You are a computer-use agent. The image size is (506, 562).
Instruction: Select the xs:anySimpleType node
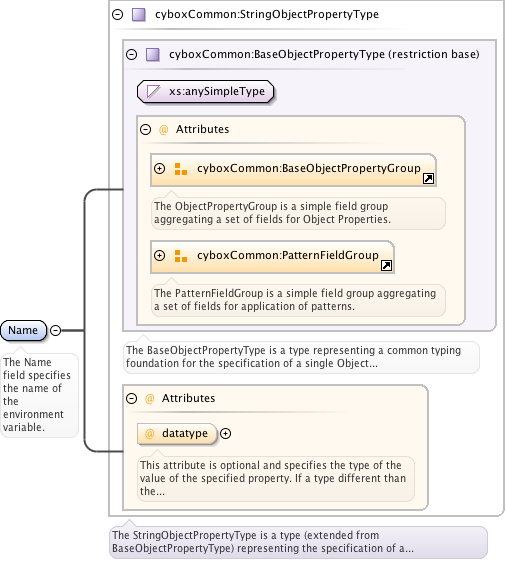(206, 91)
